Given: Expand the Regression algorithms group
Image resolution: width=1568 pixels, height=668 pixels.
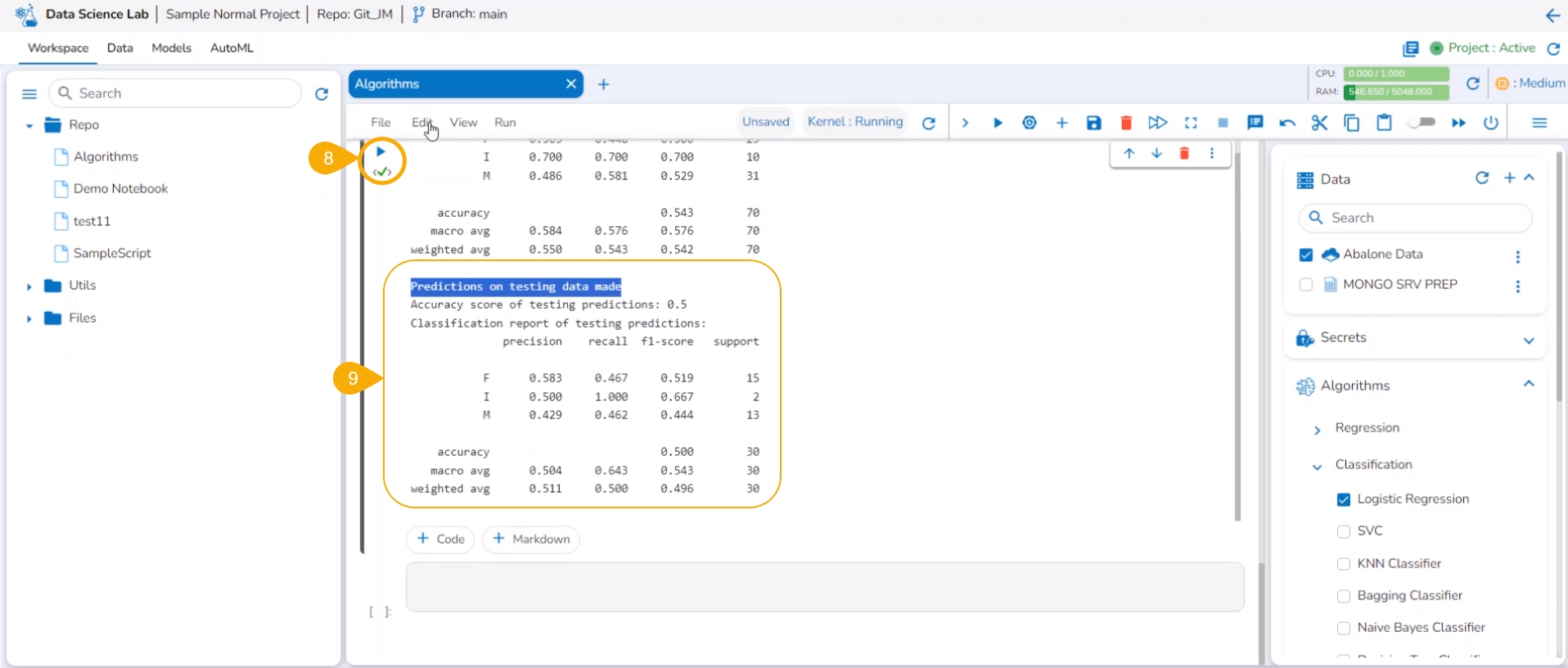Looking at the screenshot, I should (1317, 430).
